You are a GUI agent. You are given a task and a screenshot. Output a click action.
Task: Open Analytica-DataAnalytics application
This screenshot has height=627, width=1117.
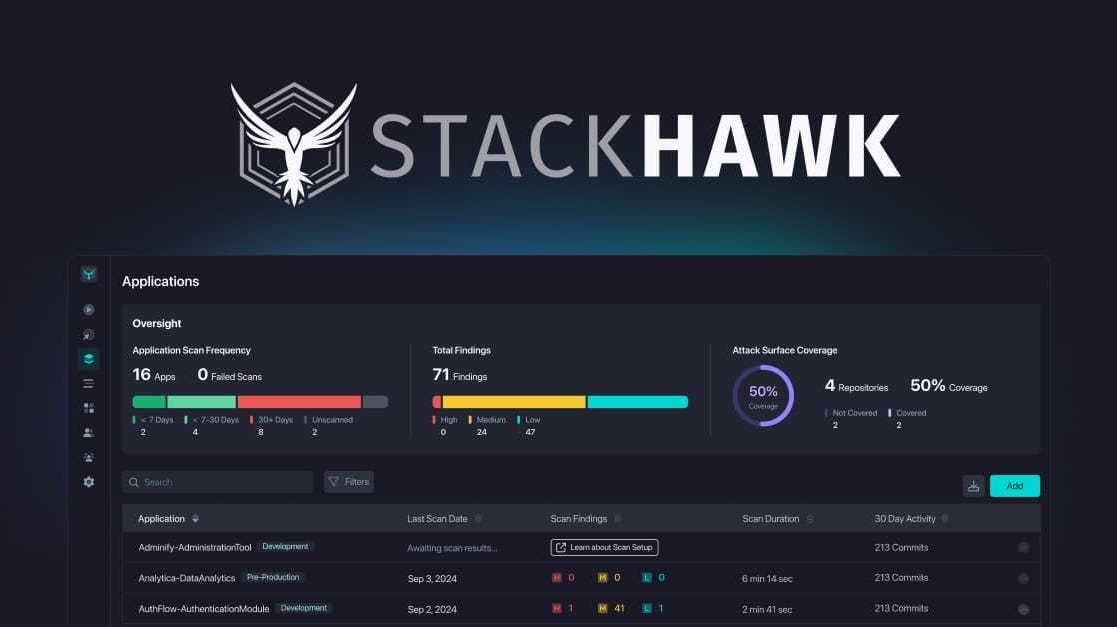click(x=187, y=579)
